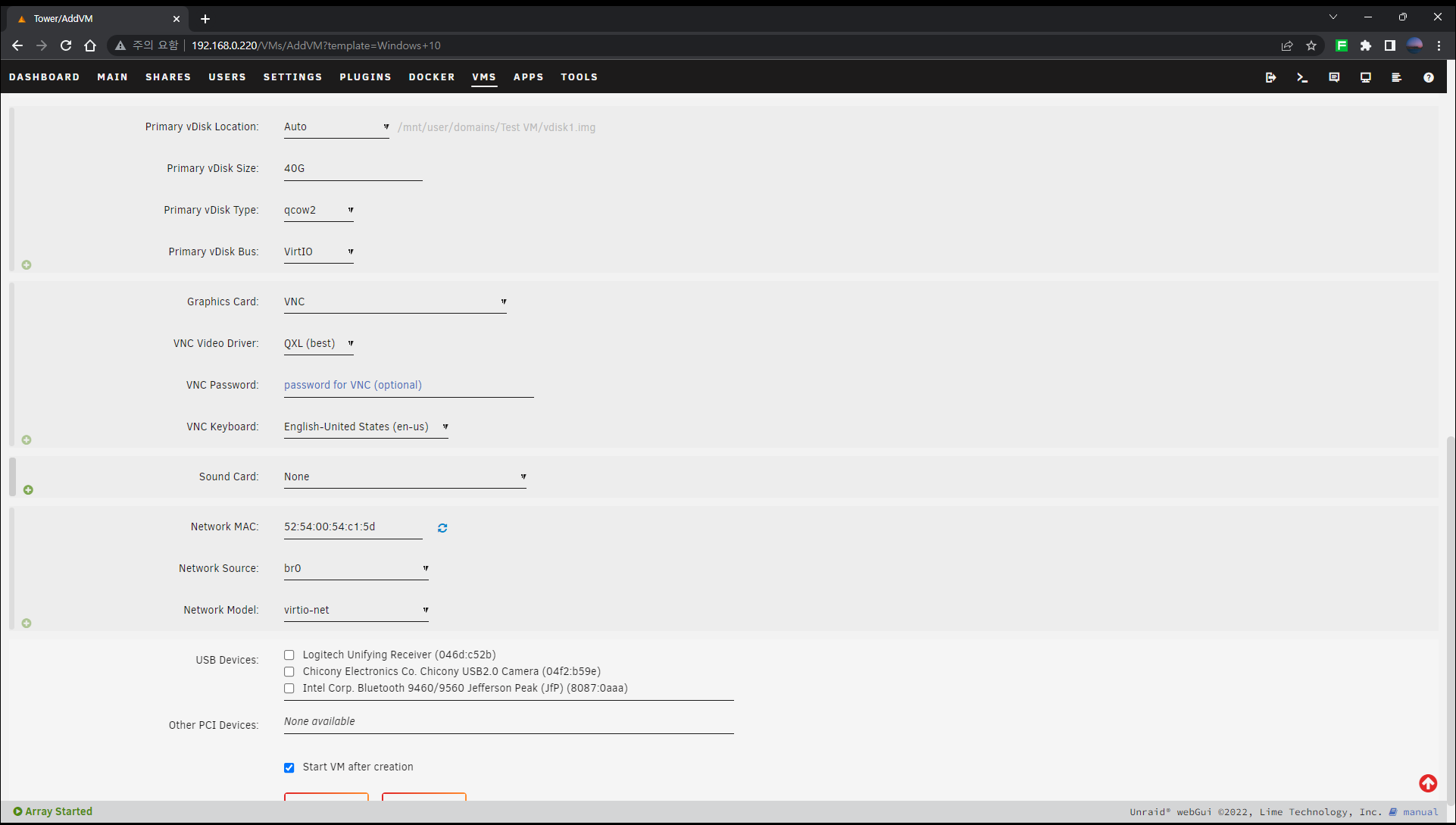
Task: Regenerate the Network MAC address
Action: click(x=442, y=528)
